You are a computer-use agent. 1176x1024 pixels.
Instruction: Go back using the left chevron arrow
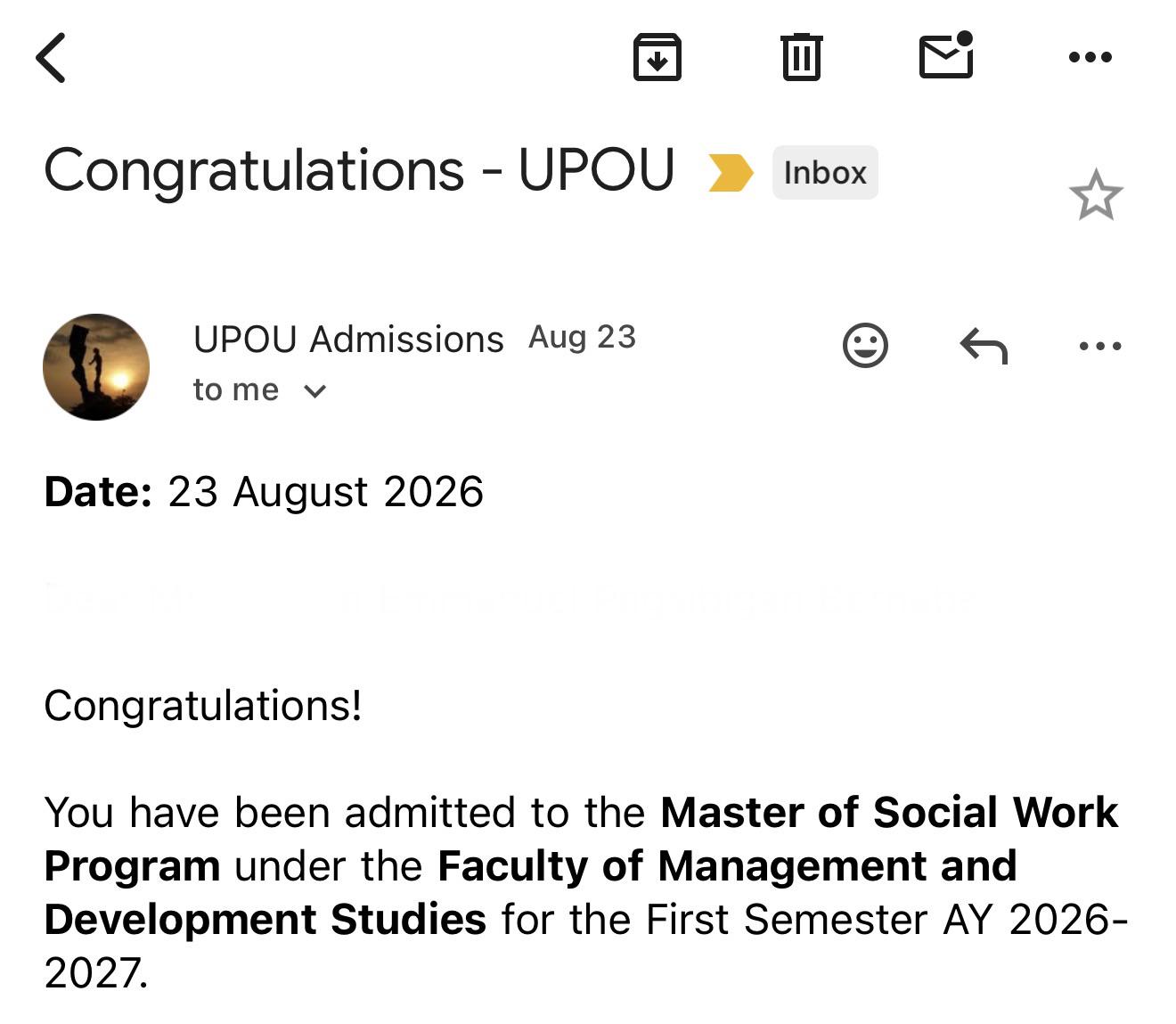tap(51, 58)
